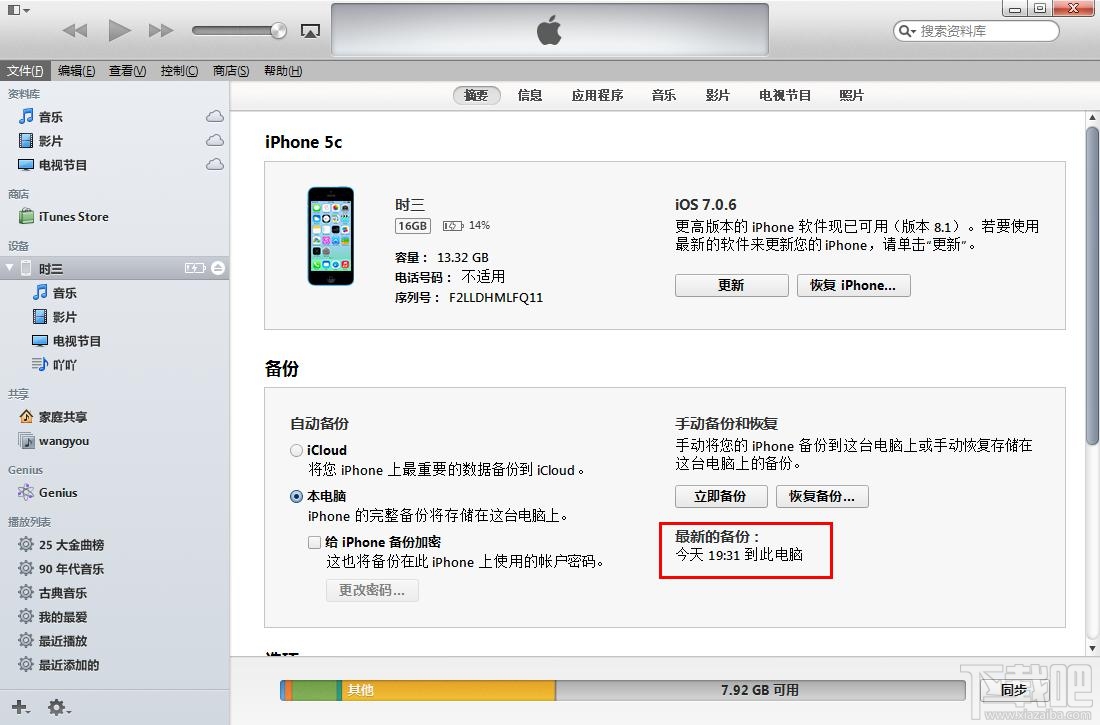Click the MiniPlayer icon beside volume slider
The width and height of the screenshot is (1100, 725).
(x=310, y=31)
